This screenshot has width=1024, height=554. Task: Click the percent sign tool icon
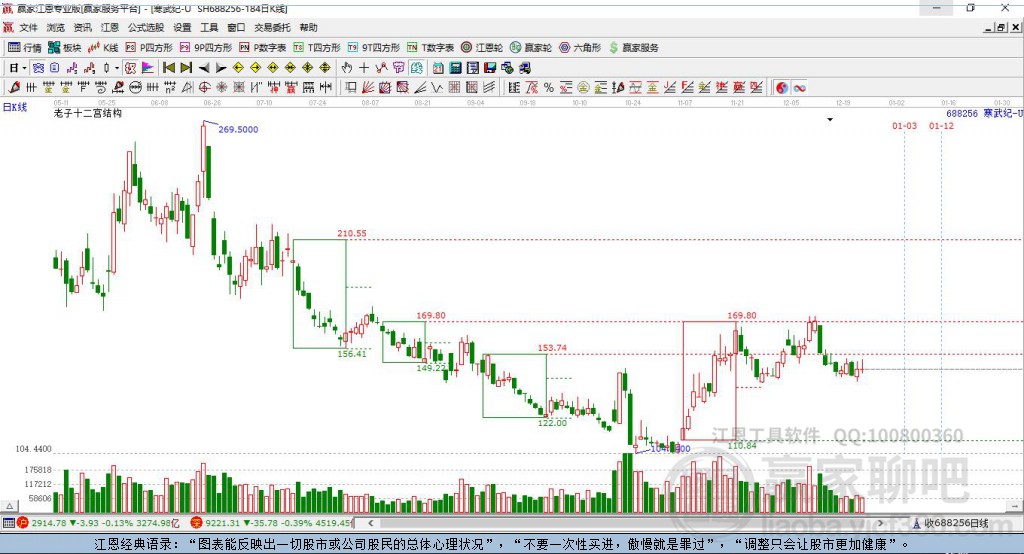(549, 88)
